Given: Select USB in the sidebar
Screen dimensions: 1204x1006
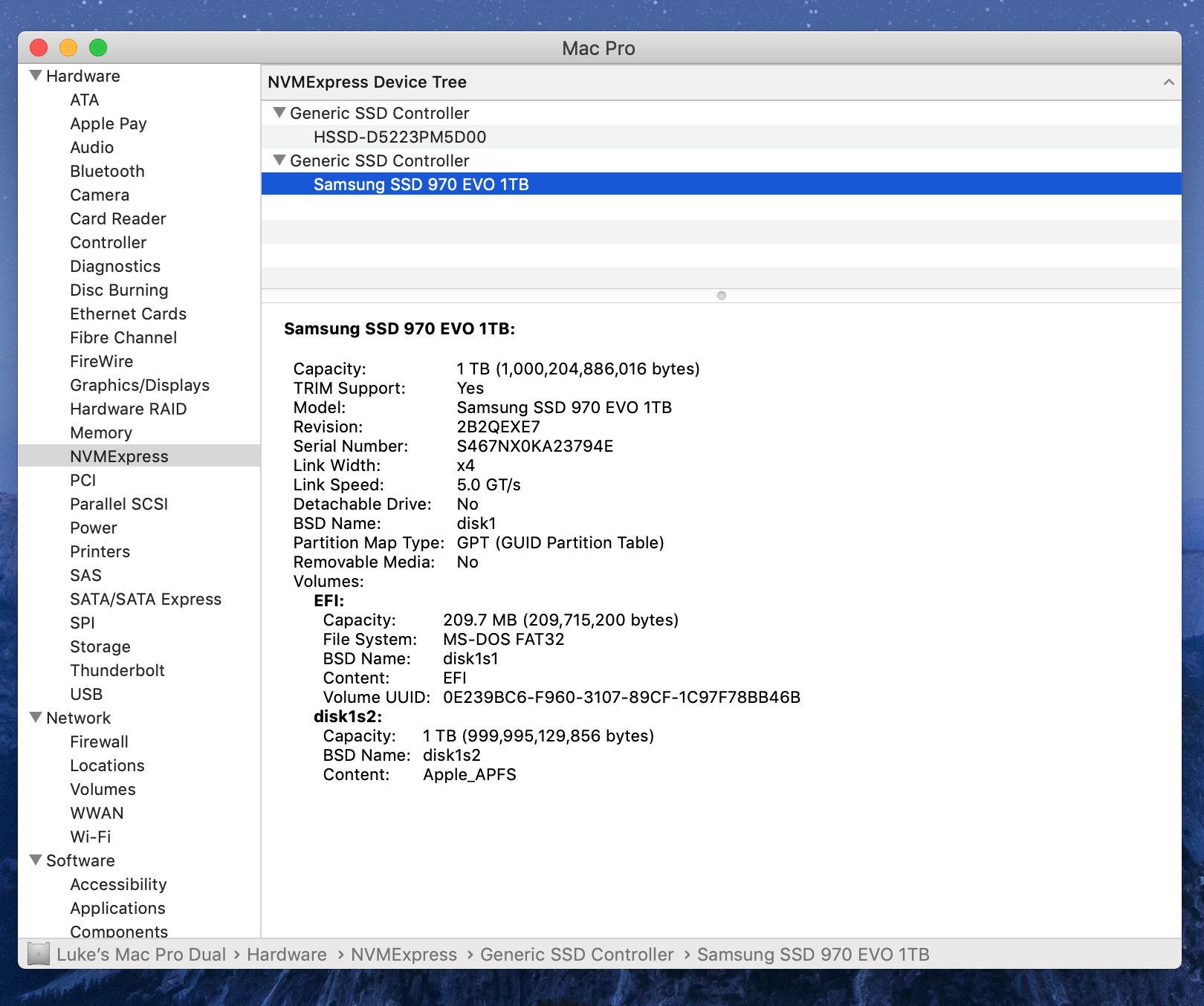Looking at the screenshot, I should coord(86,694).
